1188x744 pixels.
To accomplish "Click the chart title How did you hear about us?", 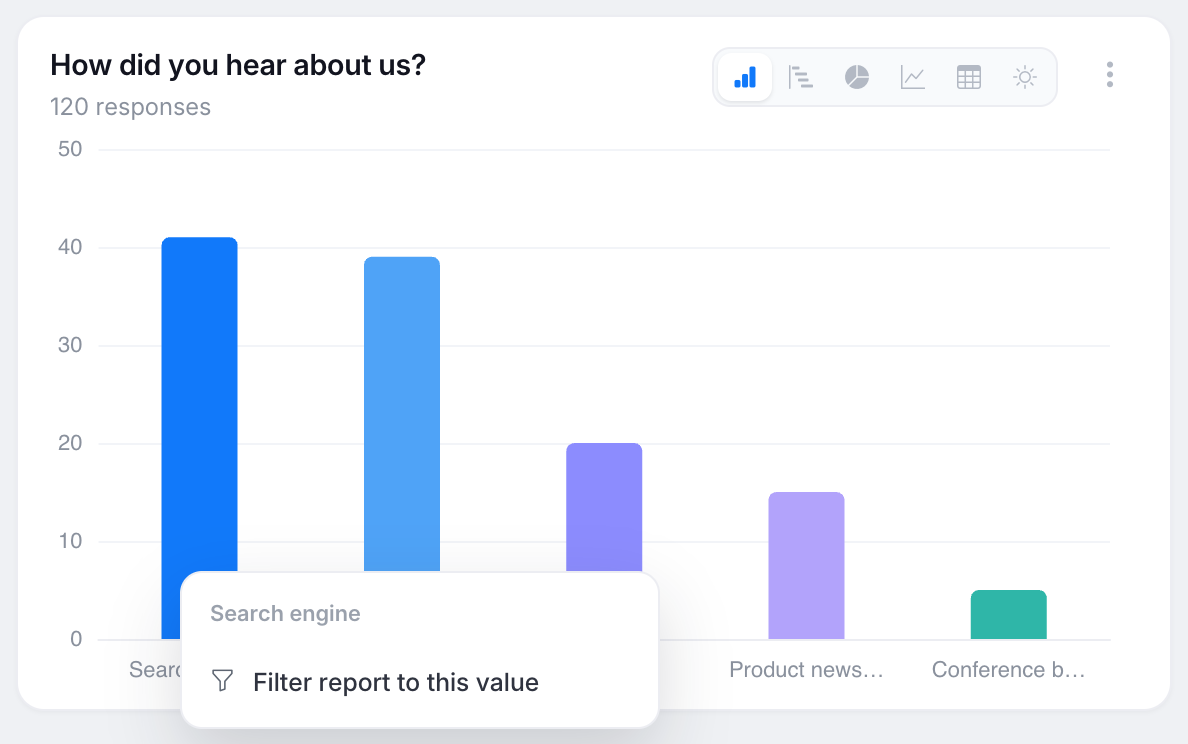I will [238, 65].
